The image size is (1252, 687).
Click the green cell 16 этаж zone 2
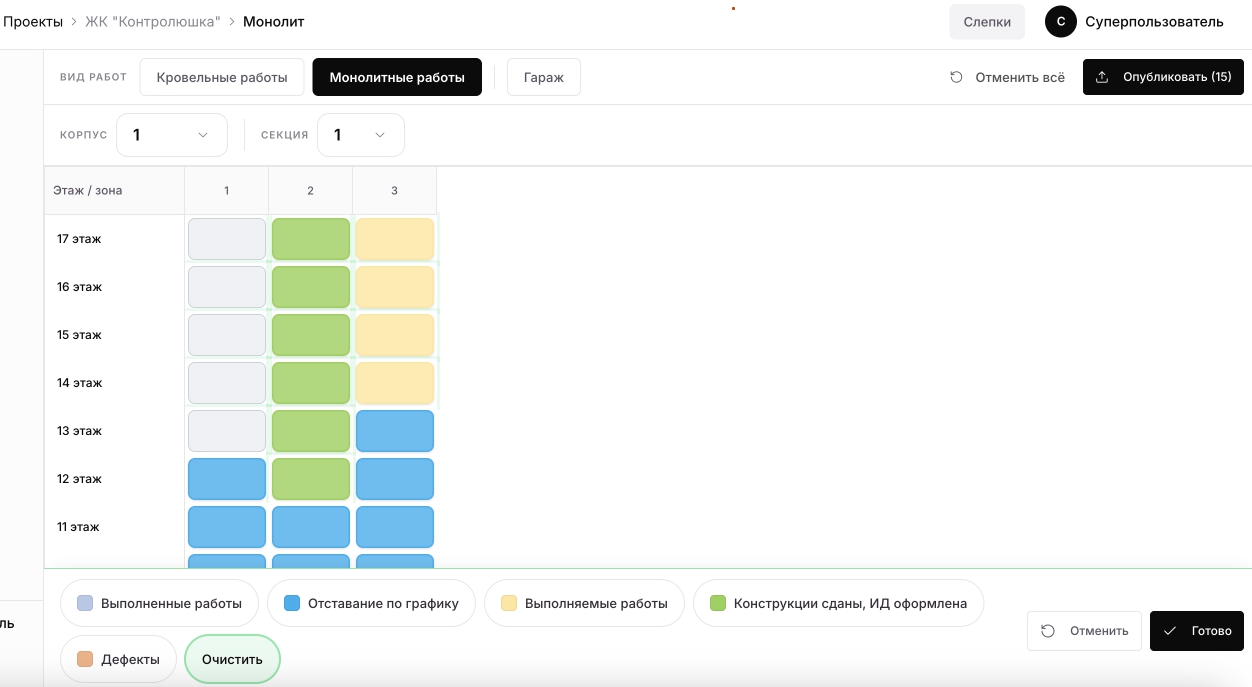coord(311,287)
